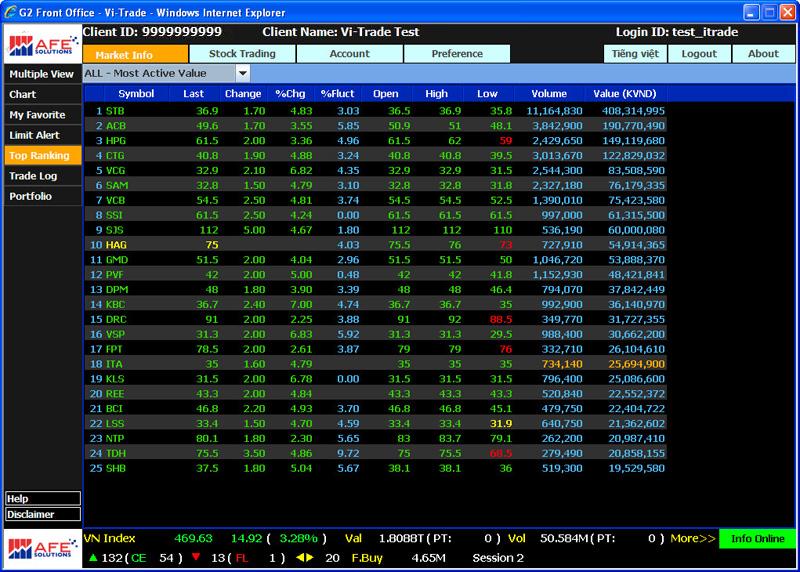Click the VN Index label
Viewport: 800px width, 572px height.
(109, 538)
